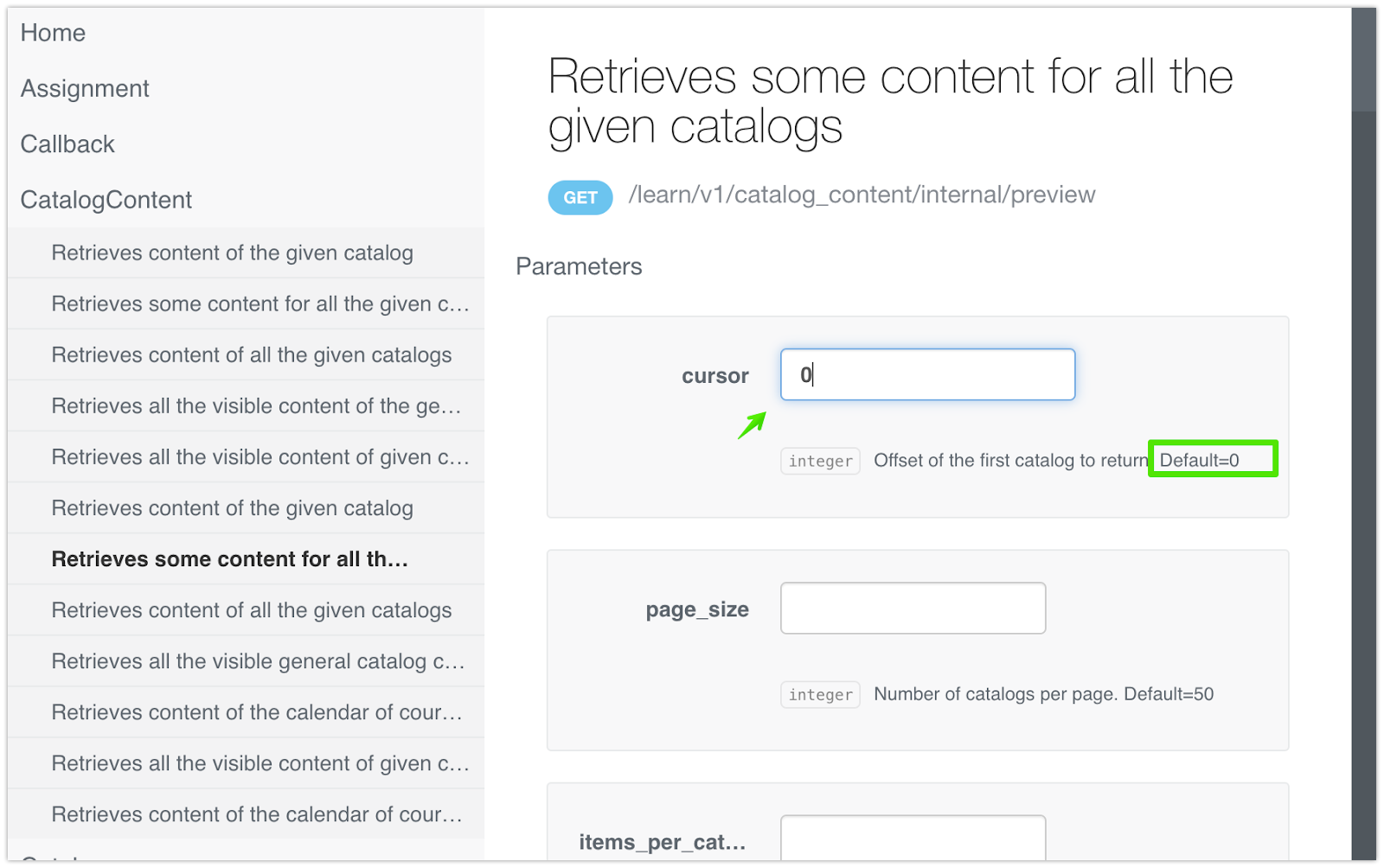Collapse the CatalogContent sidebar group

[106, 200]
